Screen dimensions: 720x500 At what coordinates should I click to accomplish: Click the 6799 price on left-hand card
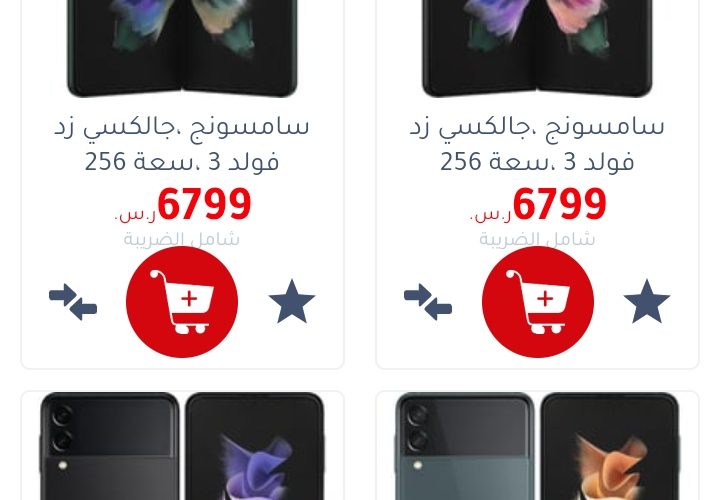point(204,203)
